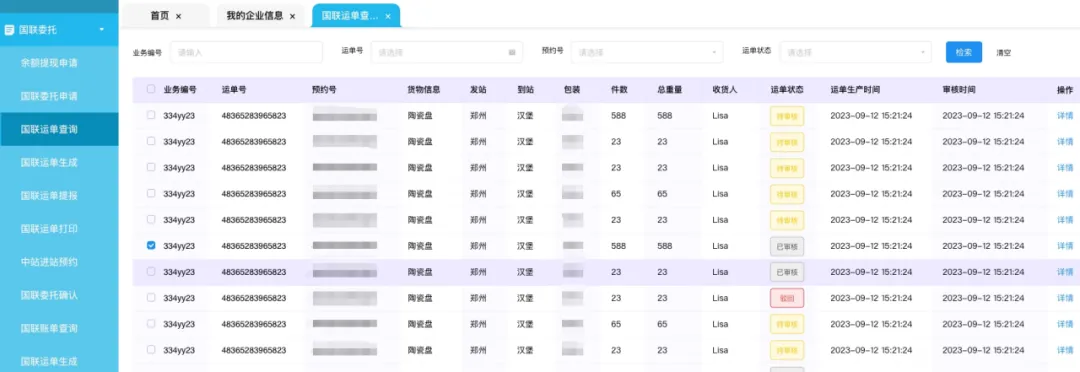
Task: Focus the 业务编号 input field
Action: (247, 52)
